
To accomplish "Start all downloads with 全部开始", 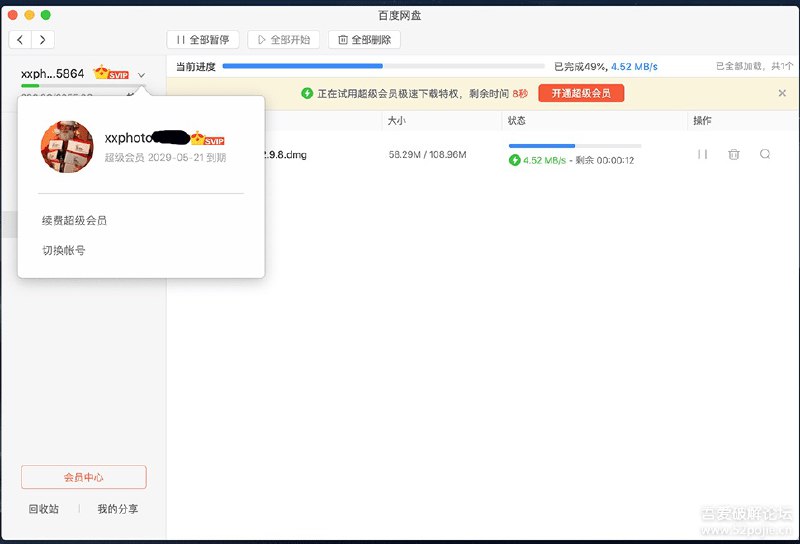I will pos(284,40).
